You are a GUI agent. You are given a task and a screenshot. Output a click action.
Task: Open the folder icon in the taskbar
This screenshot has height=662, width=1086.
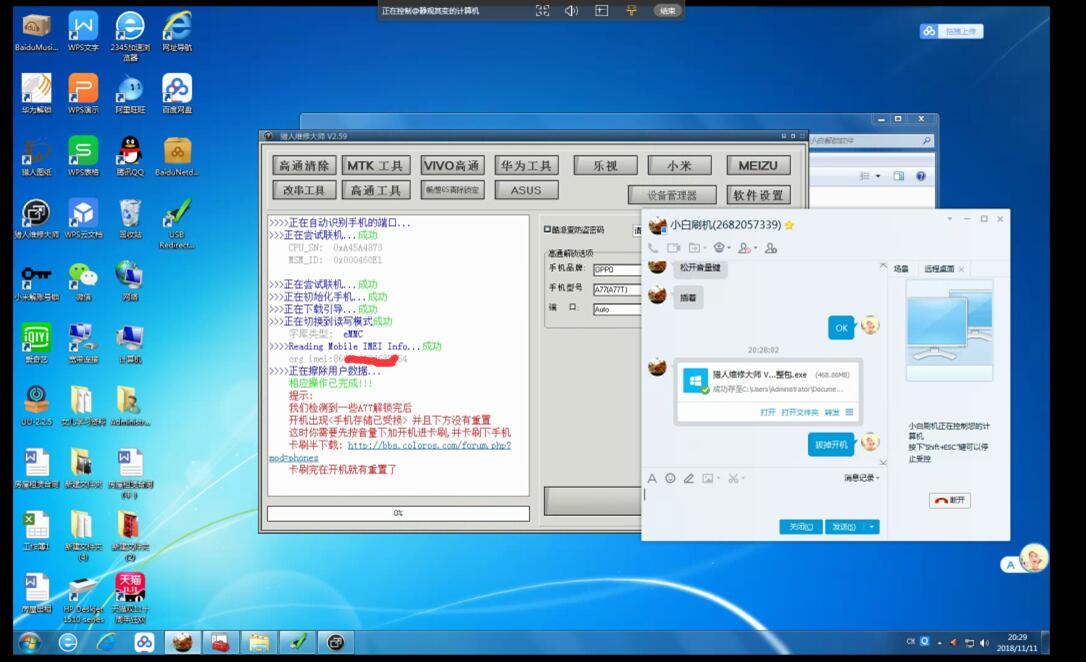click(x=258, y=643)
